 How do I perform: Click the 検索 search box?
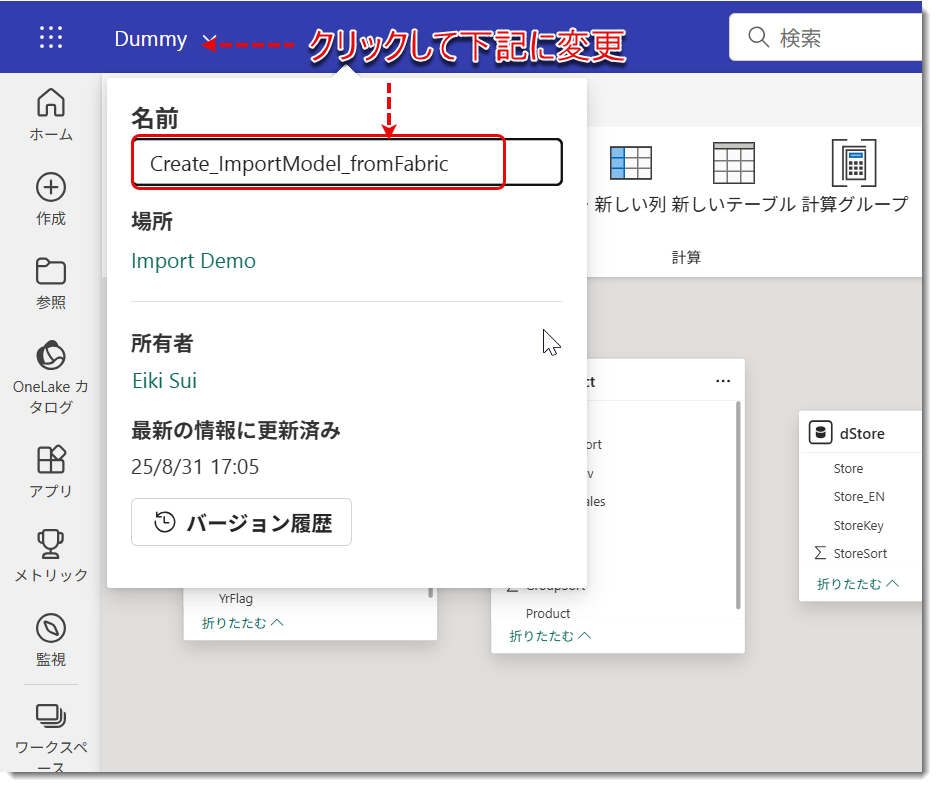828,38
